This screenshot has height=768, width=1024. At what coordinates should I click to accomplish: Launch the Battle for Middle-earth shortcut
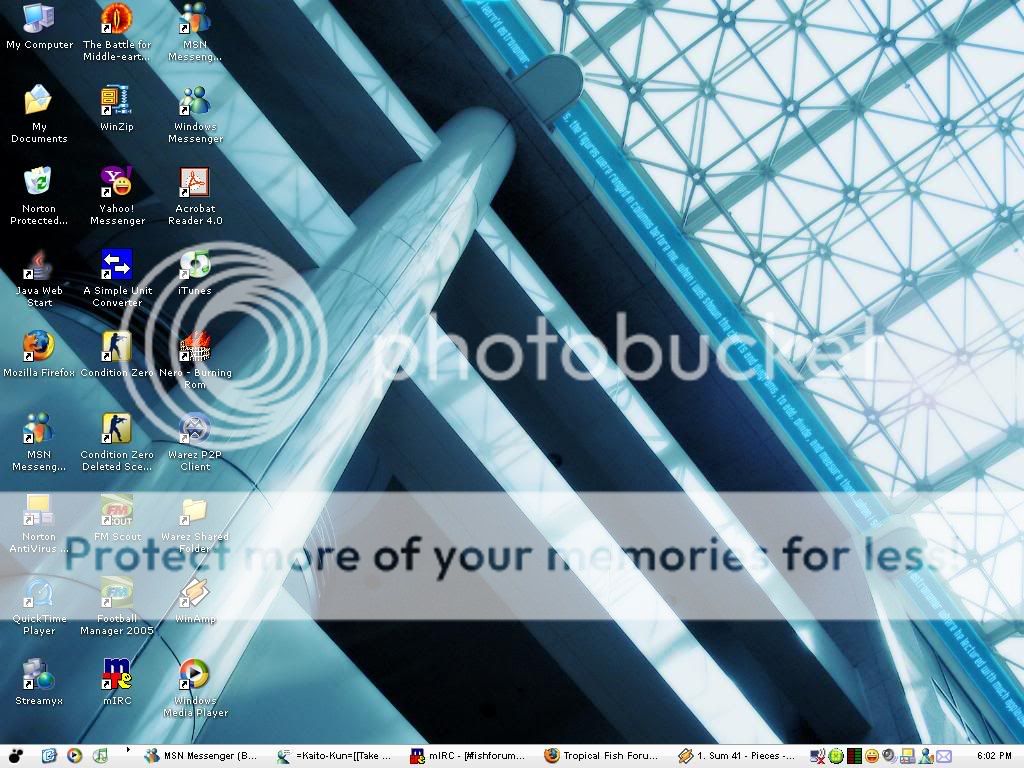click(117, 19)
